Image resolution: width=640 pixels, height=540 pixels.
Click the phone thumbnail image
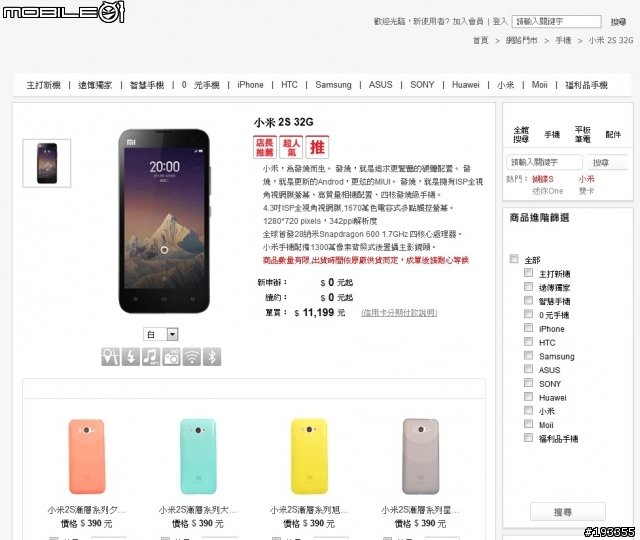click(47, 163)
